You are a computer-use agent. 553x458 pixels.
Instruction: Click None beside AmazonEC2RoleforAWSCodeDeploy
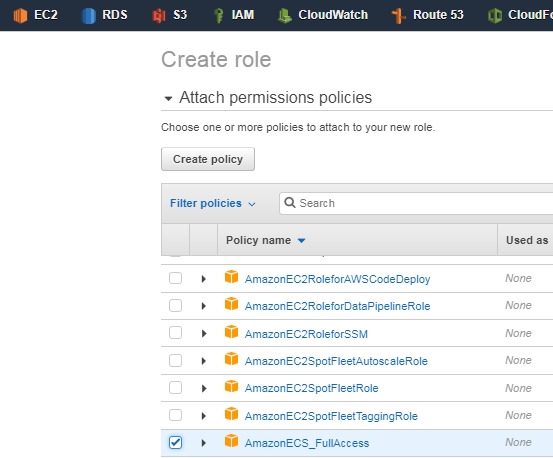pyautogui.click(x=518, y=278)
